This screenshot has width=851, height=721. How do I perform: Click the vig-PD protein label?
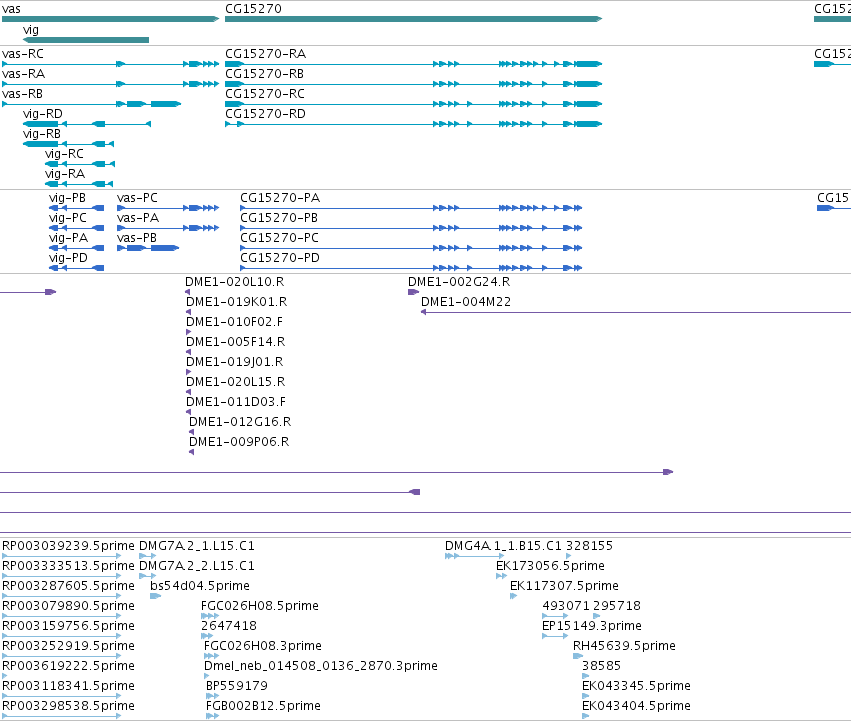point(68,258)
